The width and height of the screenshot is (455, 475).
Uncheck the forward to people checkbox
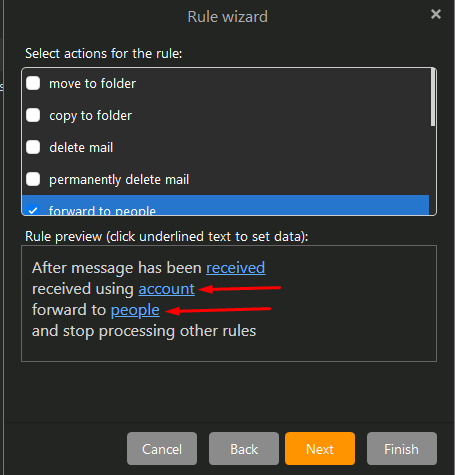tap(33, 210)
